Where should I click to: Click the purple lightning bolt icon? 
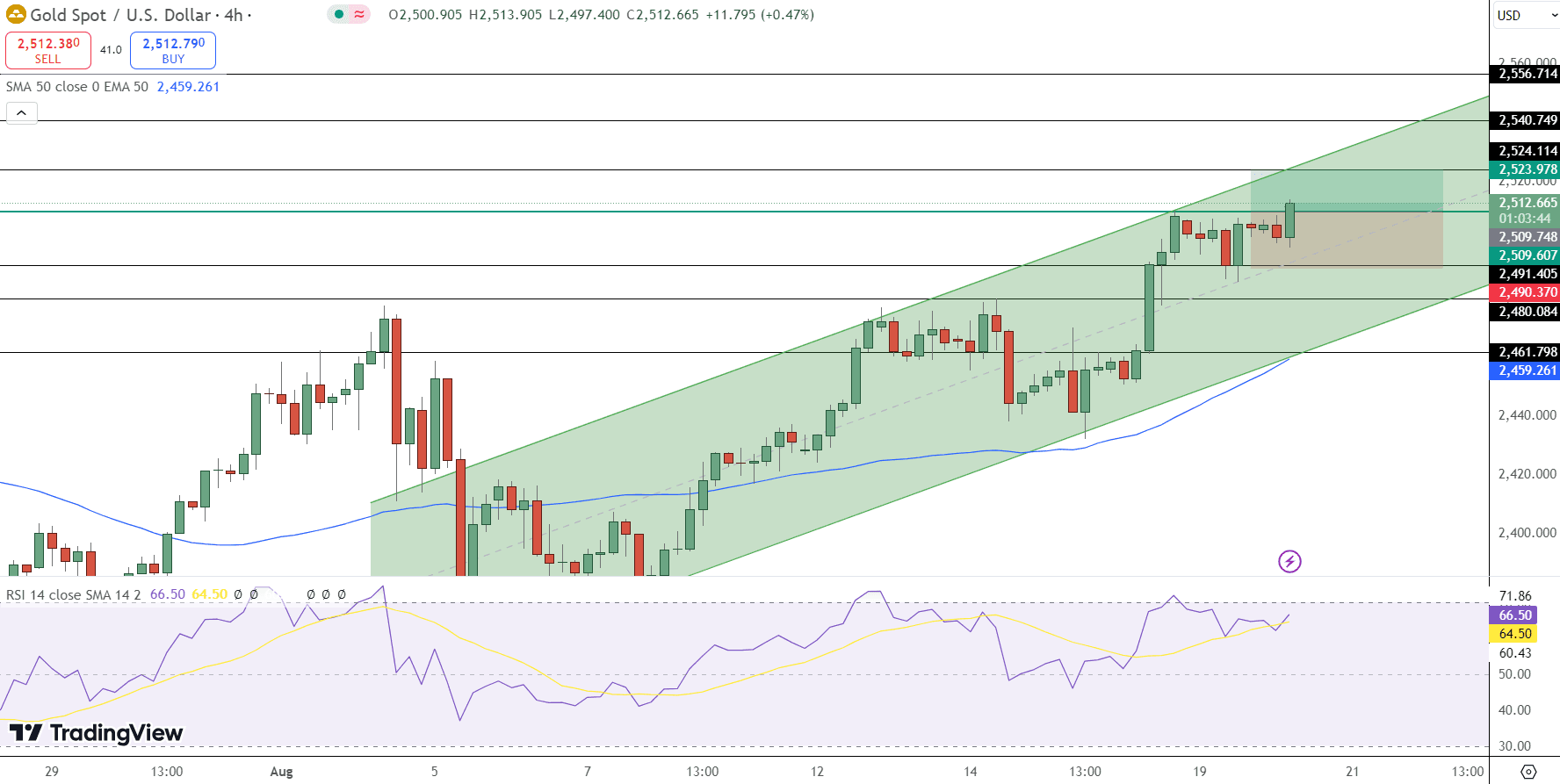pyautogui.click(x=1289, y=561)
